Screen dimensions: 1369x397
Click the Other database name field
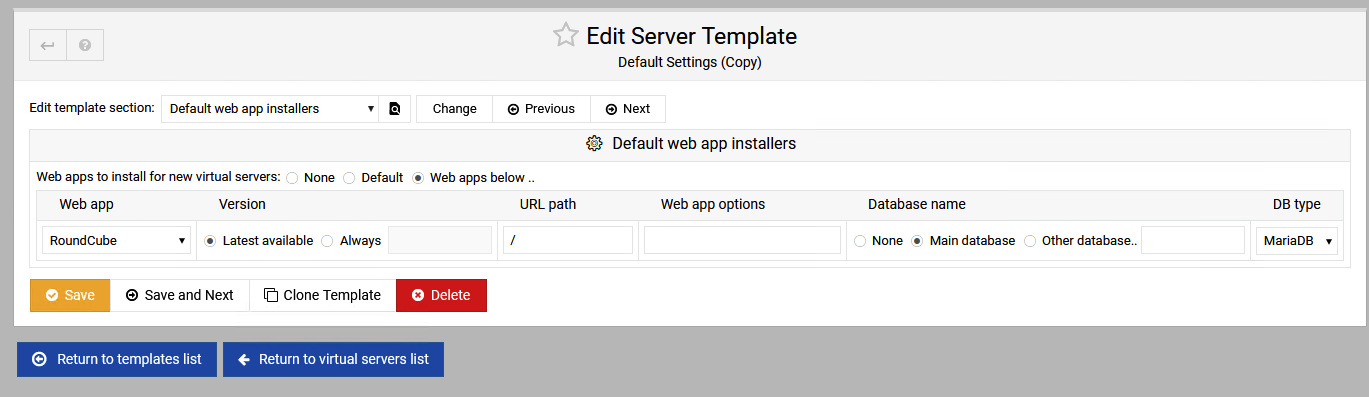pyautogui.click(x=1193, y=240)
